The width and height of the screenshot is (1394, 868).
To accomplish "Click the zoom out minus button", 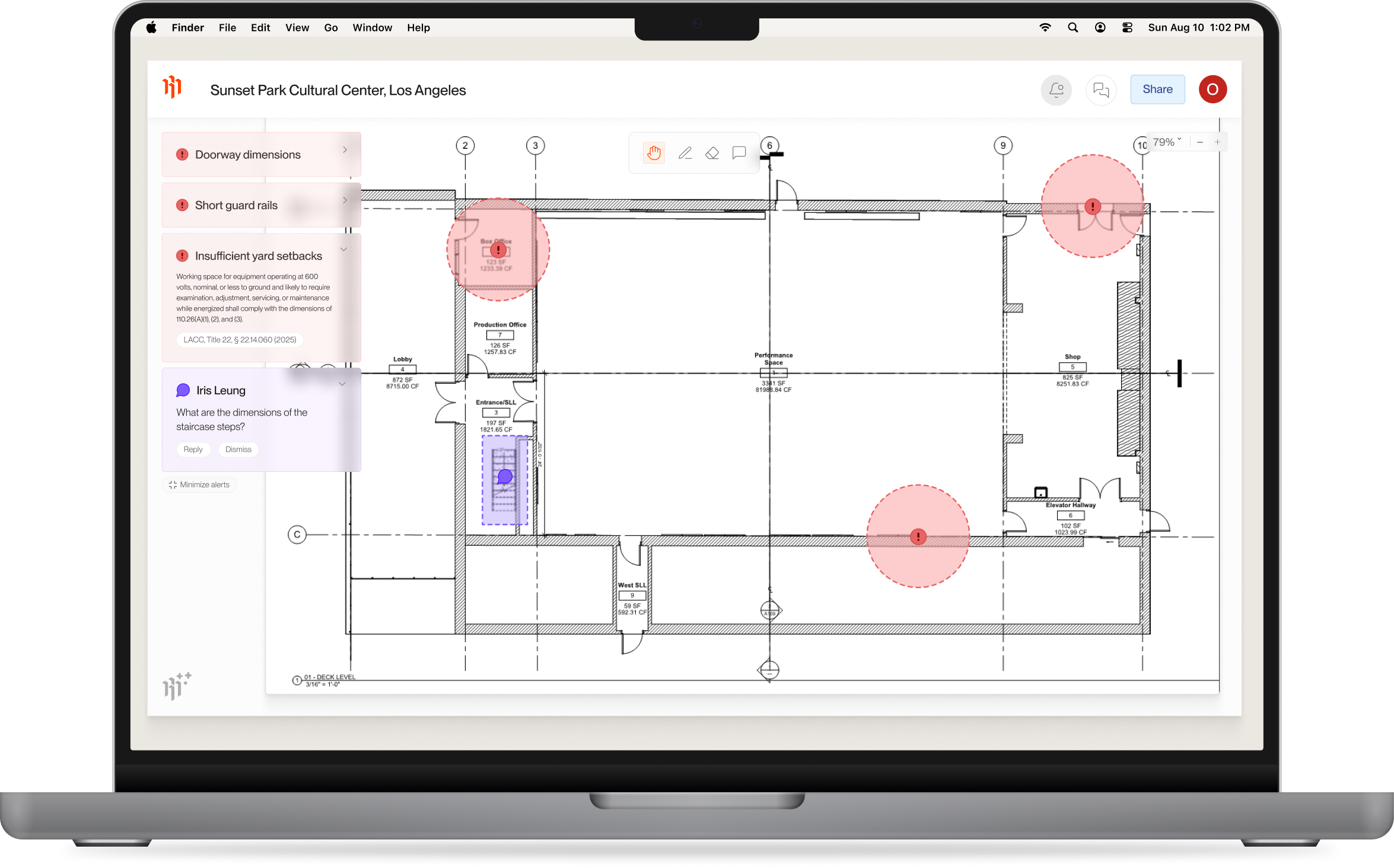I will coord(1200,142).
